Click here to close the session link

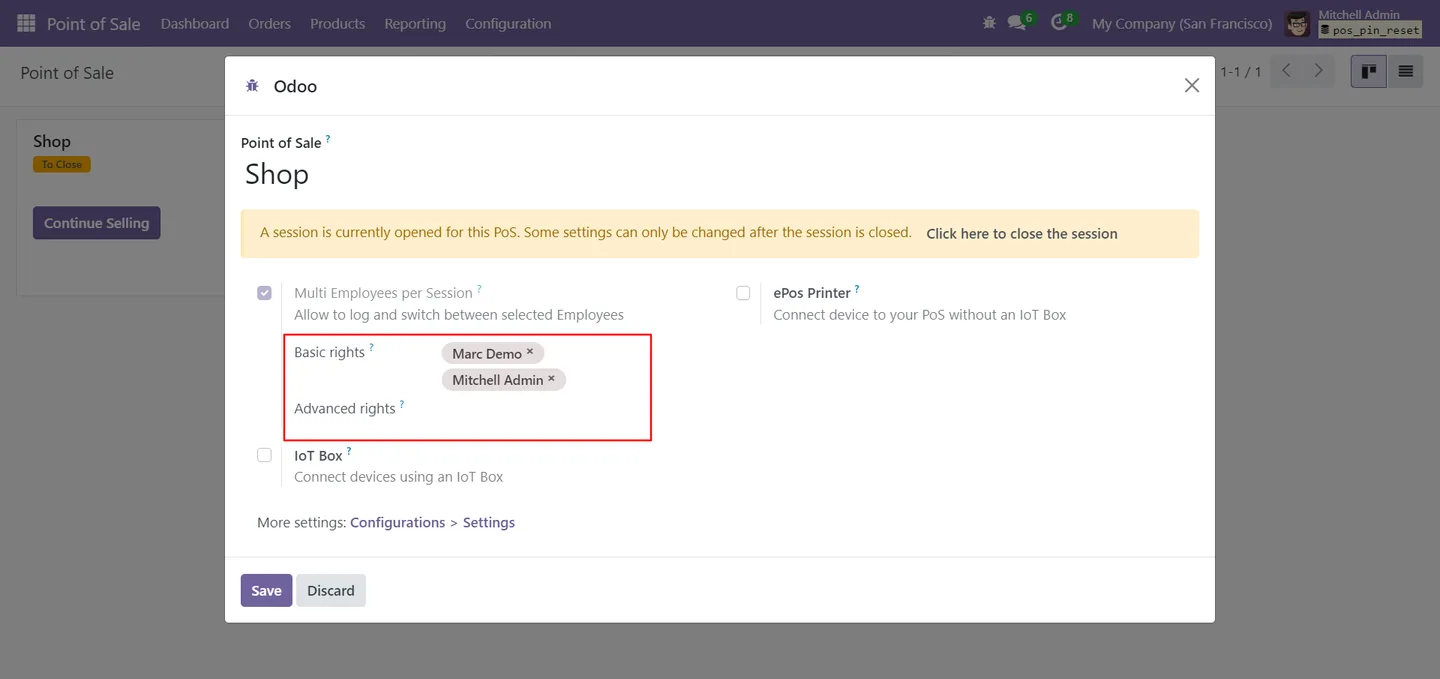pos(1022,233)
